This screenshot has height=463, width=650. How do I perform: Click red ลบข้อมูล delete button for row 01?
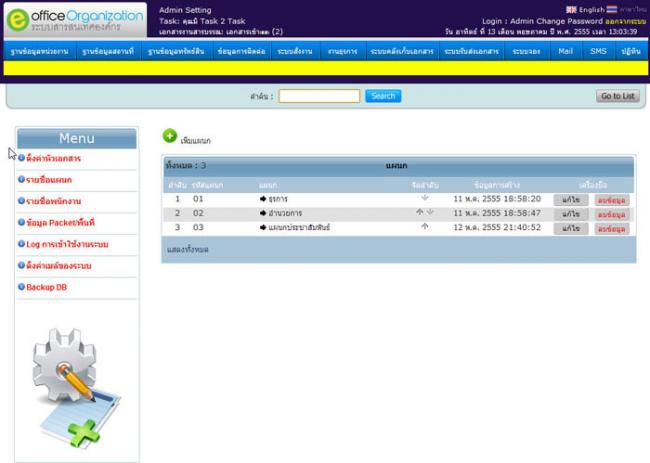[611, 200]
